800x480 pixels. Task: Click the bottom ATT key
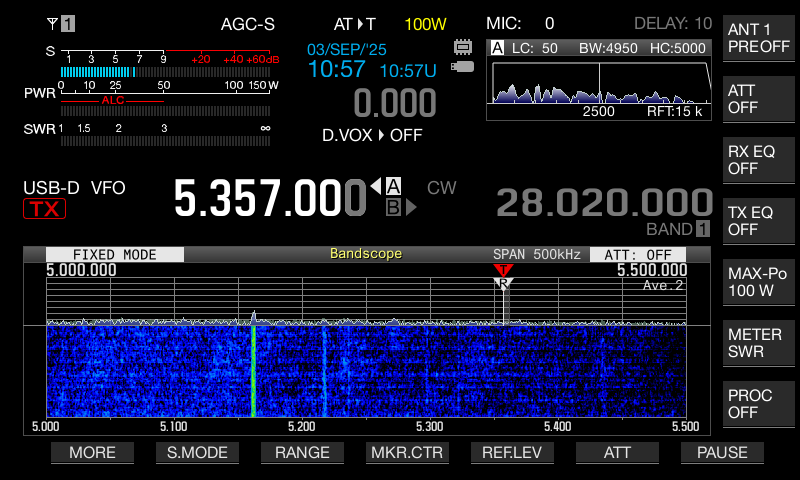[x=617, y=452]
